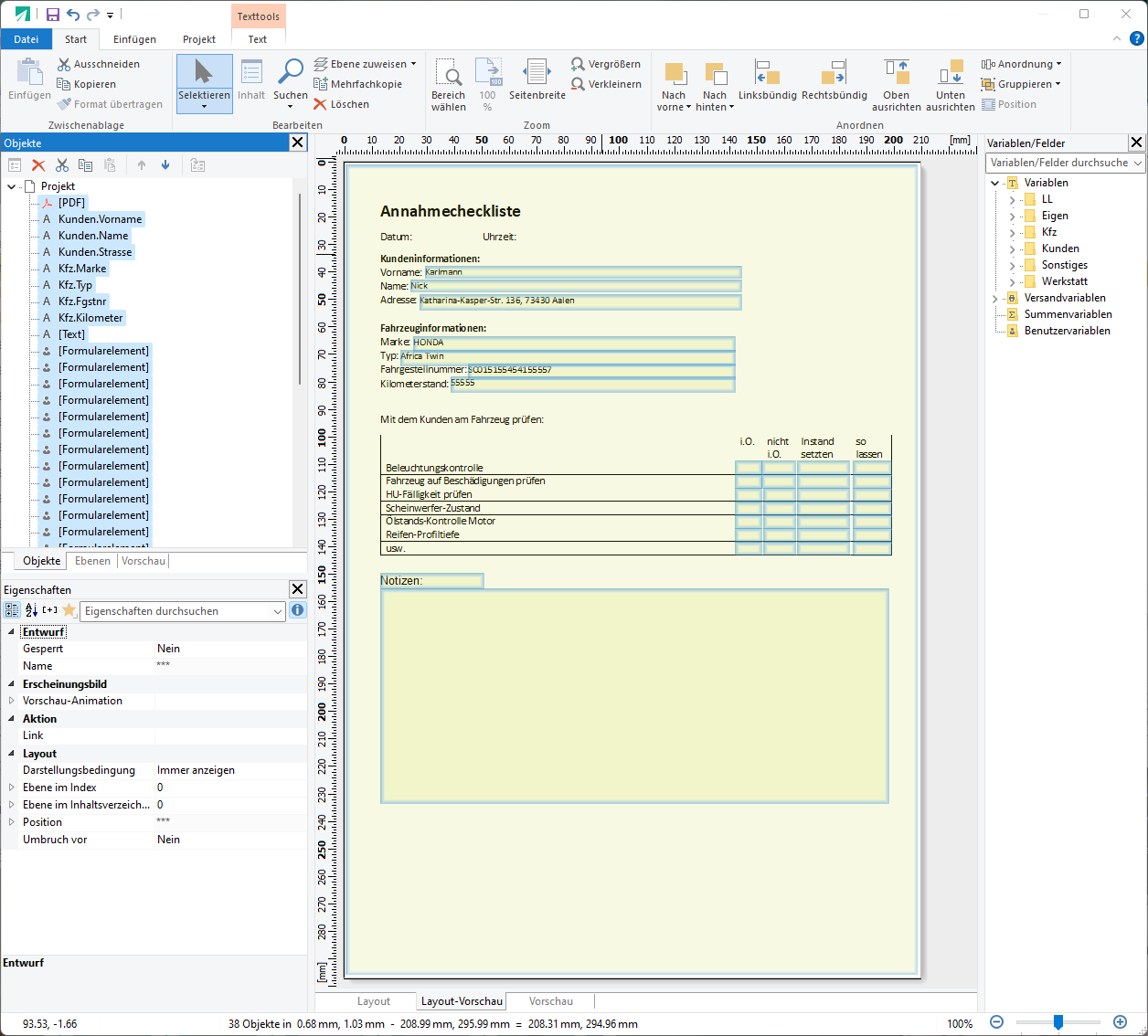The width and height of the screenshot is (1148, 1036).
Task: Click the favorites star in Eigenschaften
Action: tap(69, 610)
